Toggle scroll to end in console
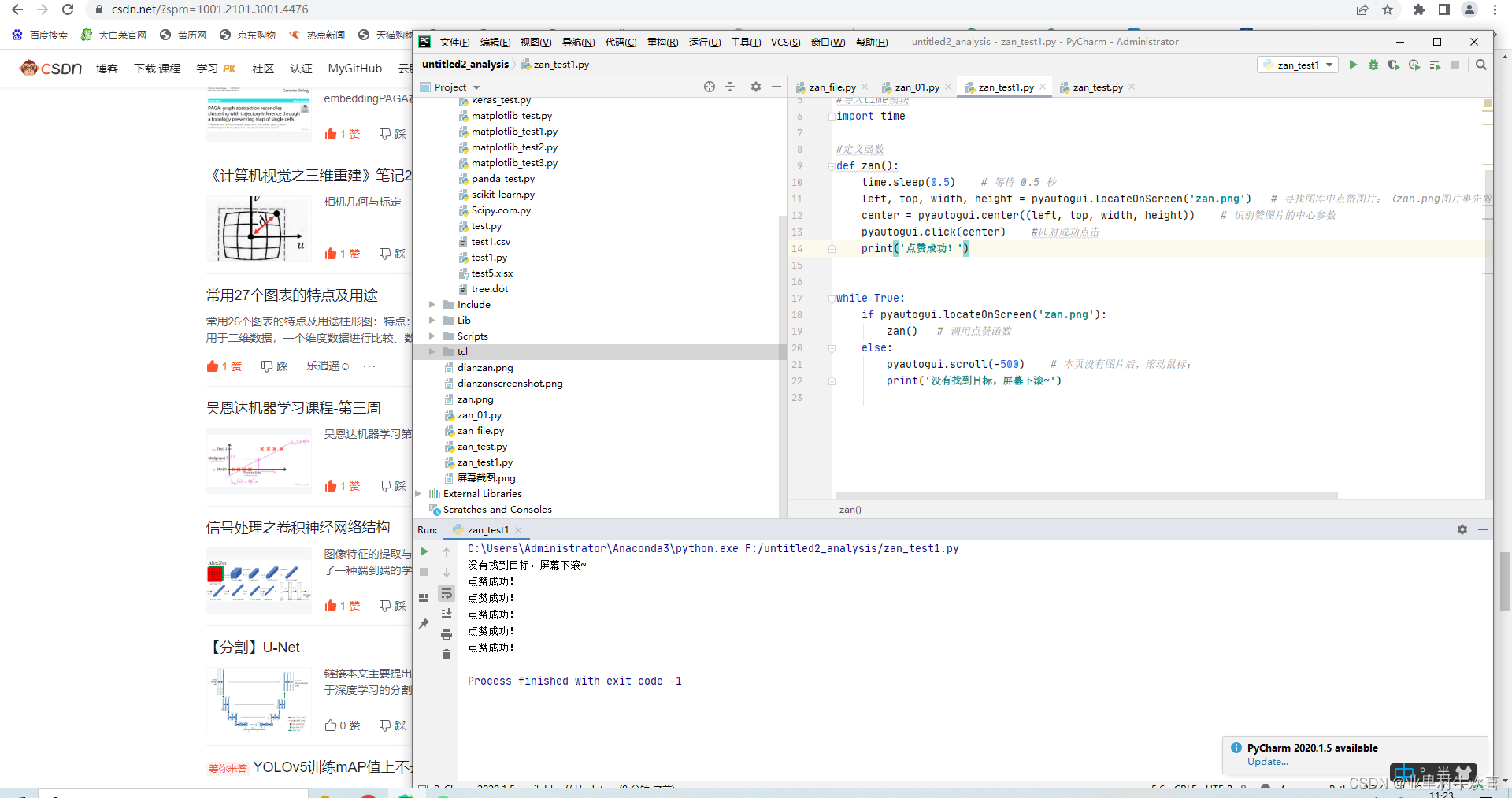1512x798 pixels. 447,614
